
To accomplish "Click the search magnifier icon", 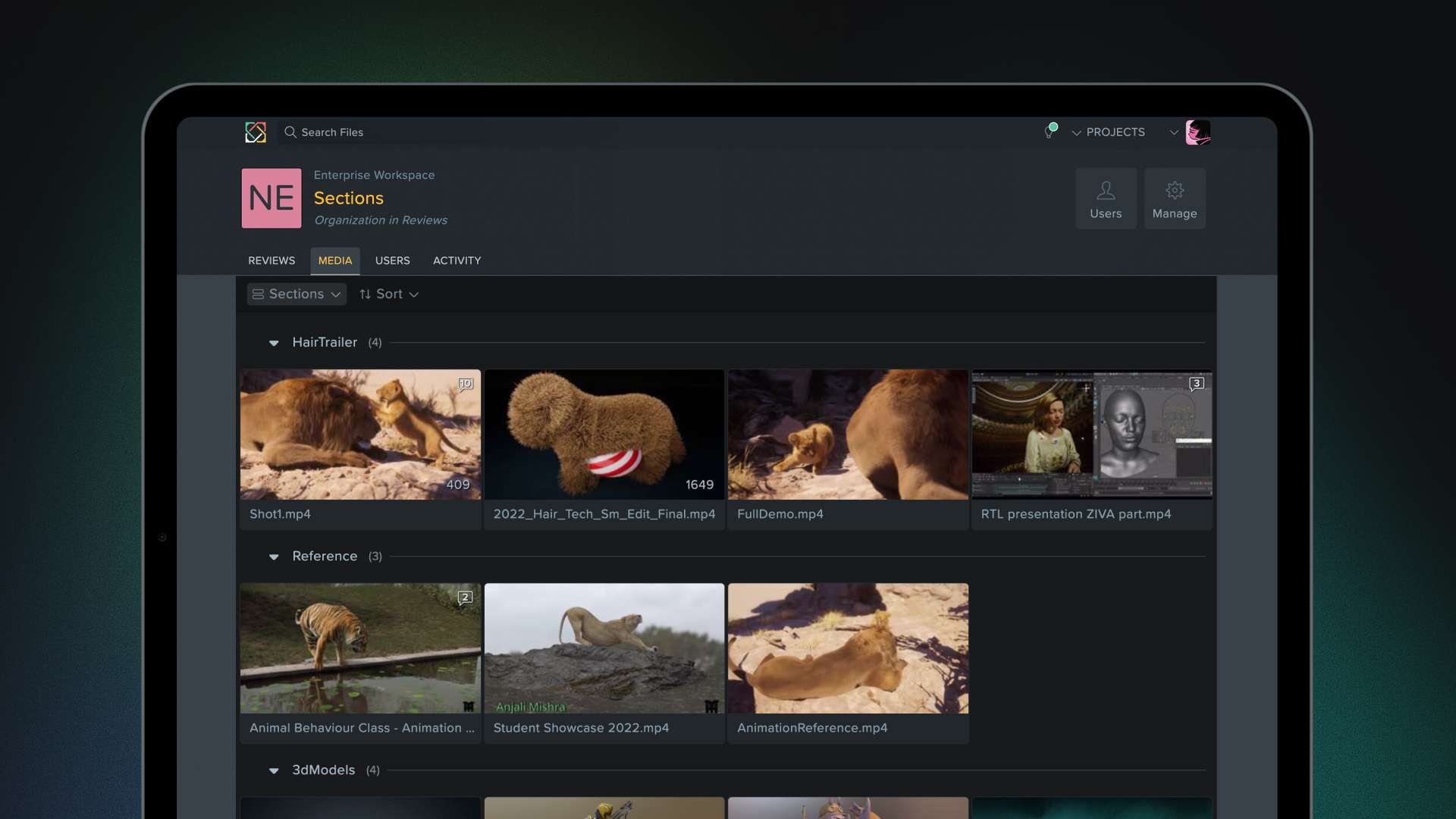I will [290, 132].
